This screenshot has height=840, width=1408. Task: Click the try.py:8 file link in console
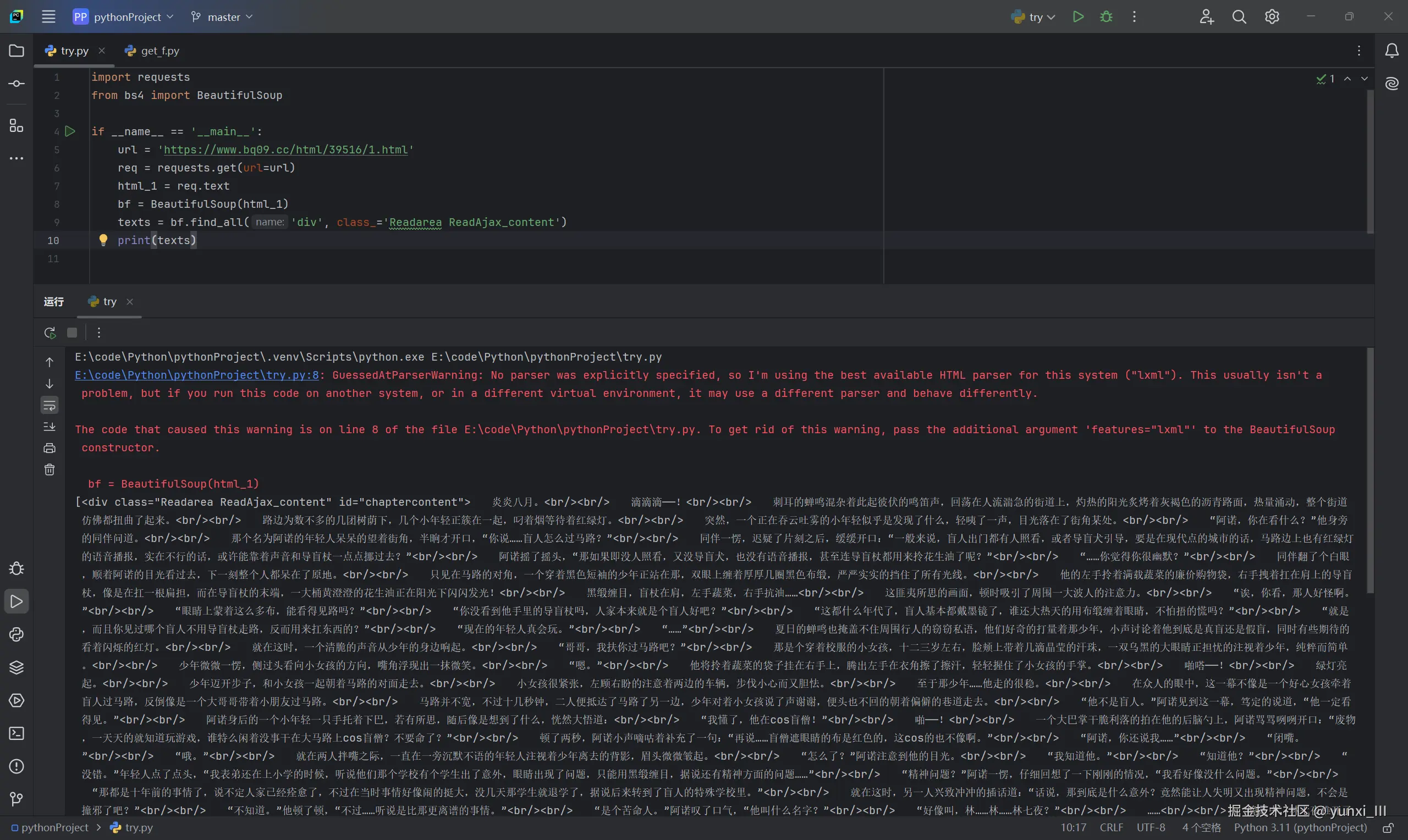[196, 375]
